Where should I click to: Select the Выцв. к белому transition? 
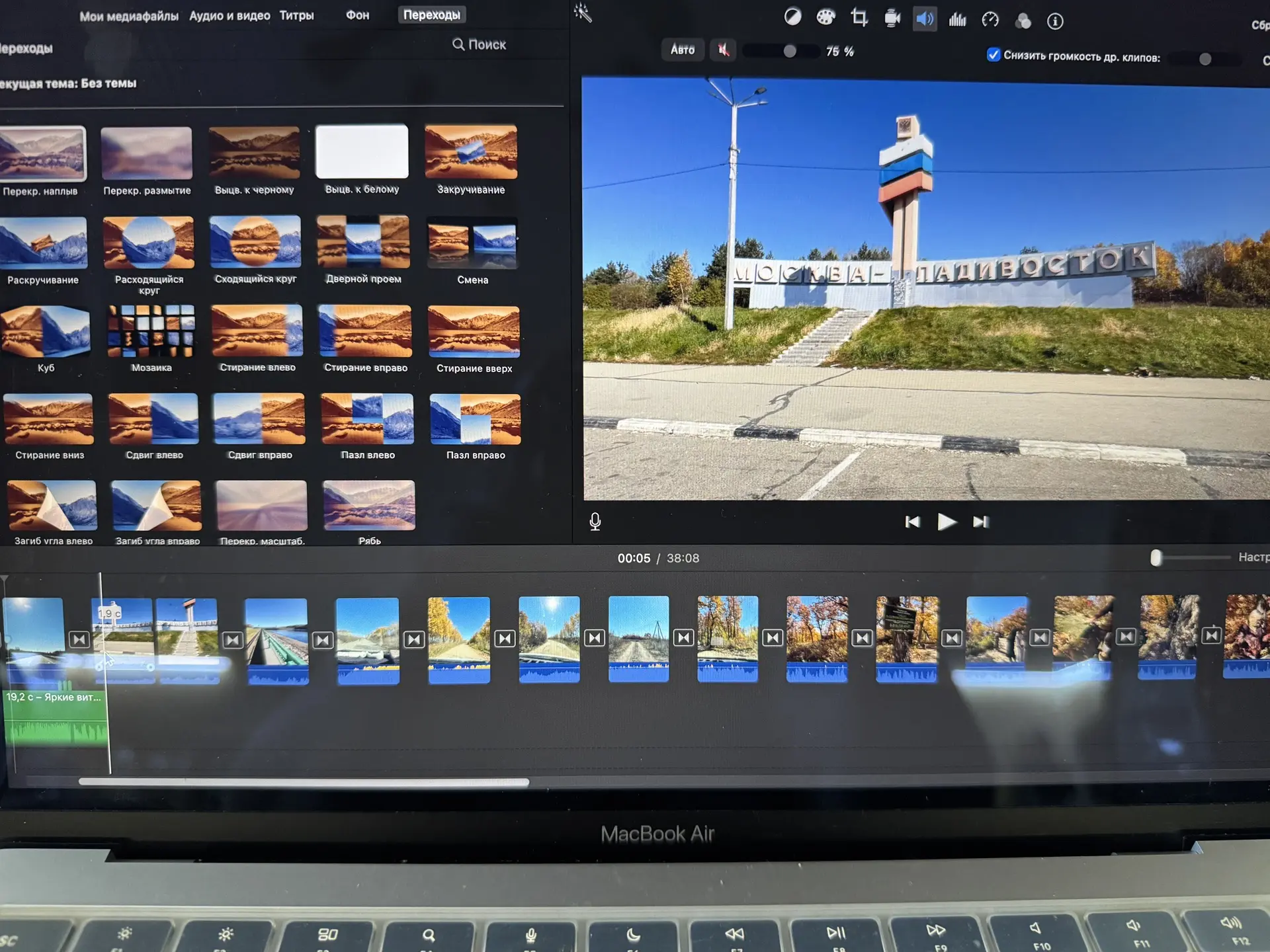coord(362,151)
